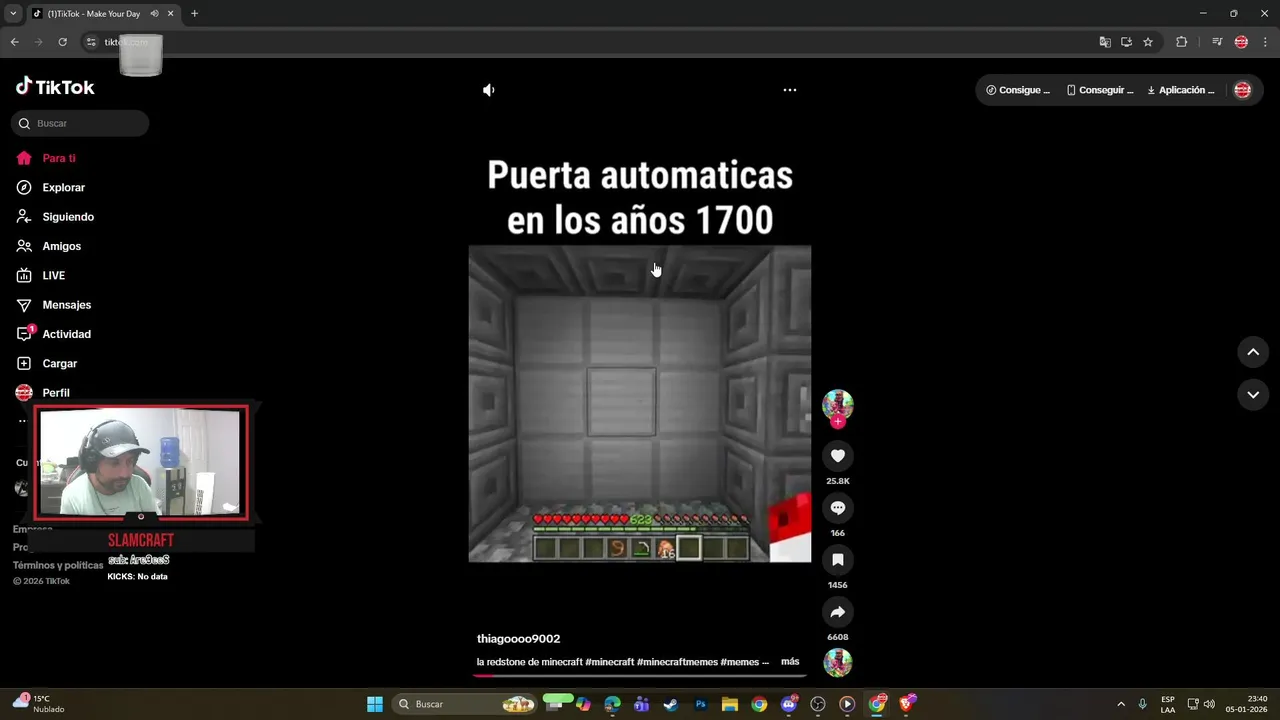Open the media controls icon in Chrome toolbar
The image size is (1280, 720).
point(1217,42)
